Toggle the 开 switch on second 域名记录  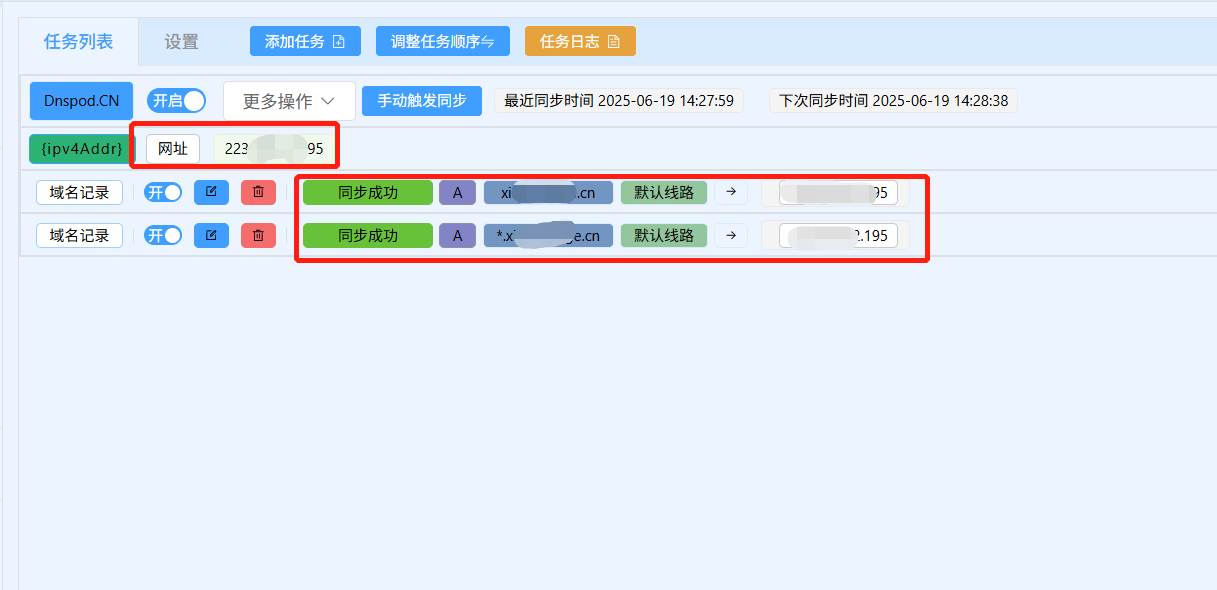(x=162, y=235)
